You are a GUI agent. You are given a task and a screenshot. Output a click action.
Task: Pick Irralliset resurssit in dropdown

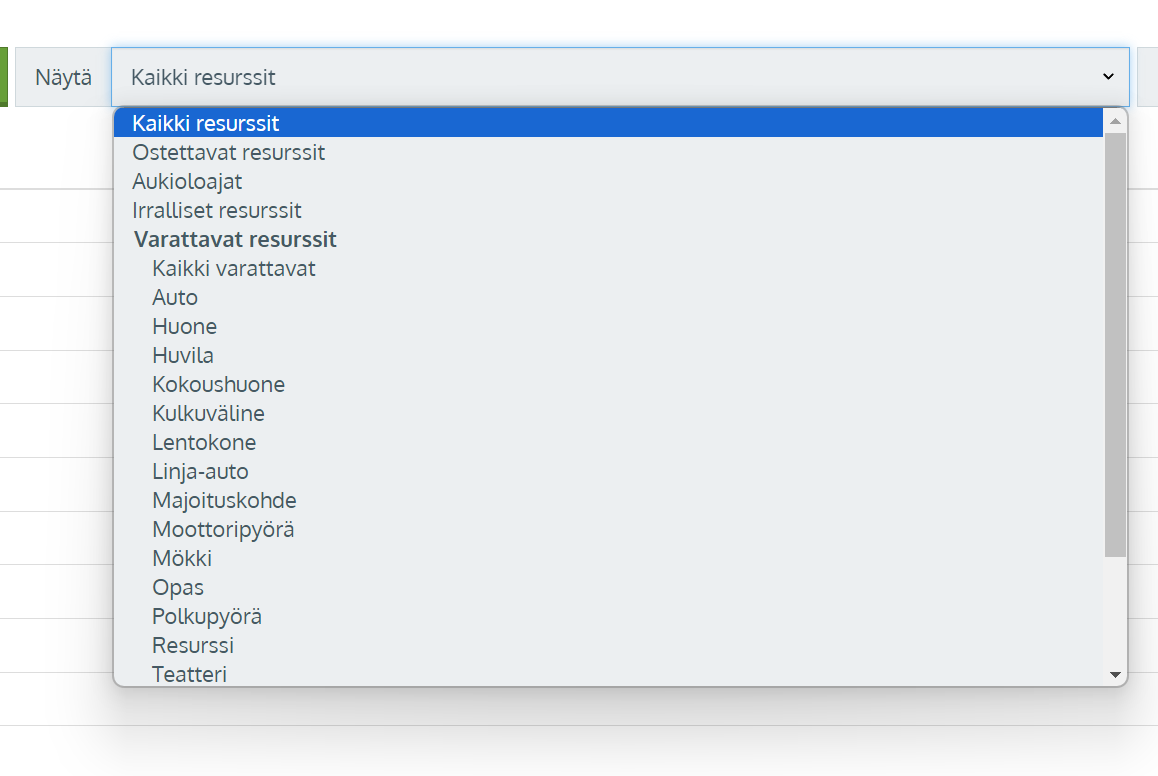[609, 210]
